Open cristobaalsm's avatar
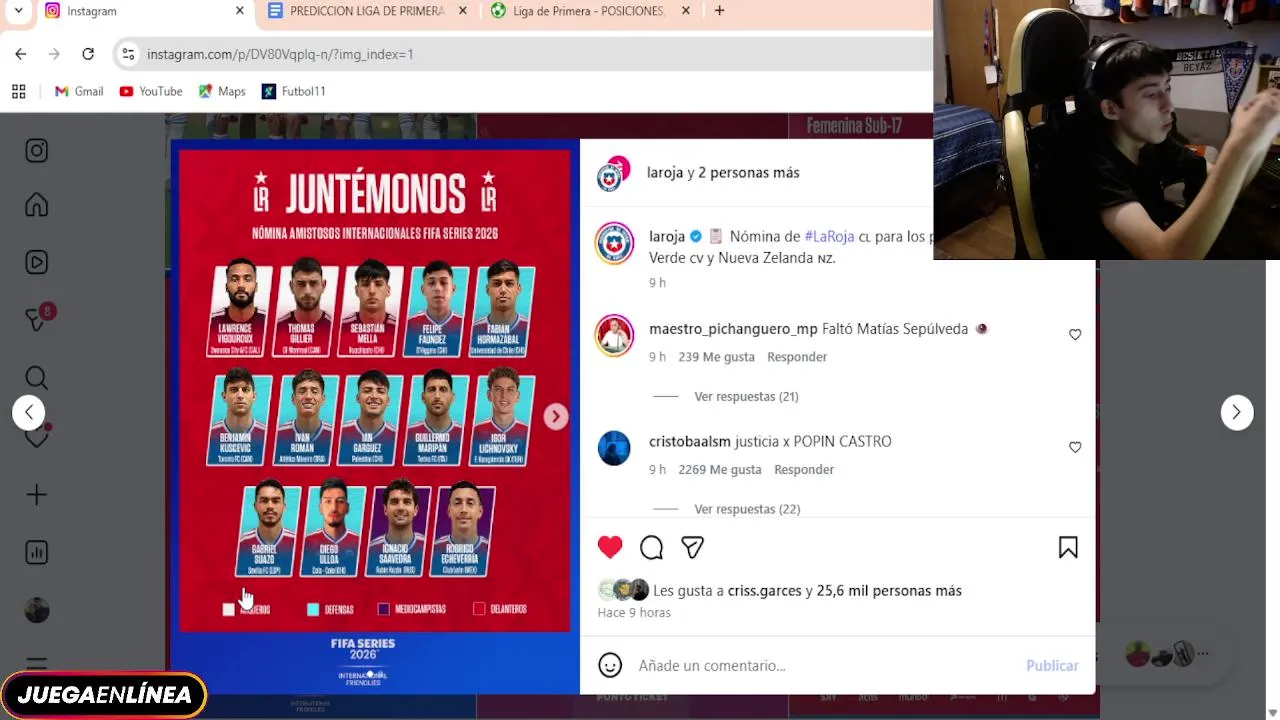Viewport: 1280px width, 720px height. pos(614,447)
